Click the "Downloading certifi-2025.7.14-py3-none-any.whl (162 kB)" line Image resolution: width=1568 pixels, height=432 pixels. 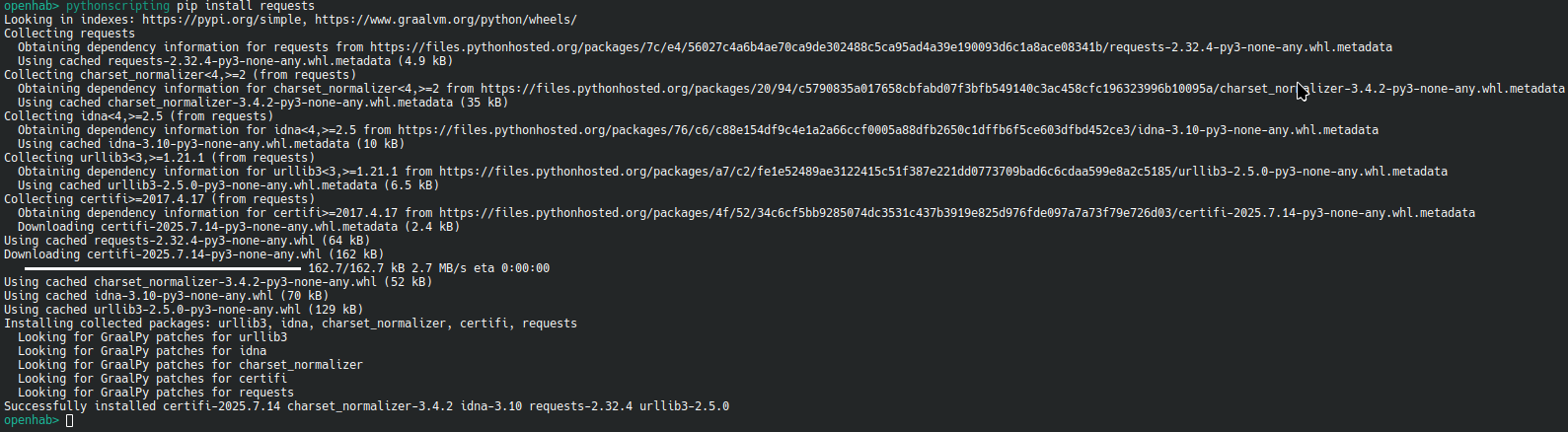[193, 254]
